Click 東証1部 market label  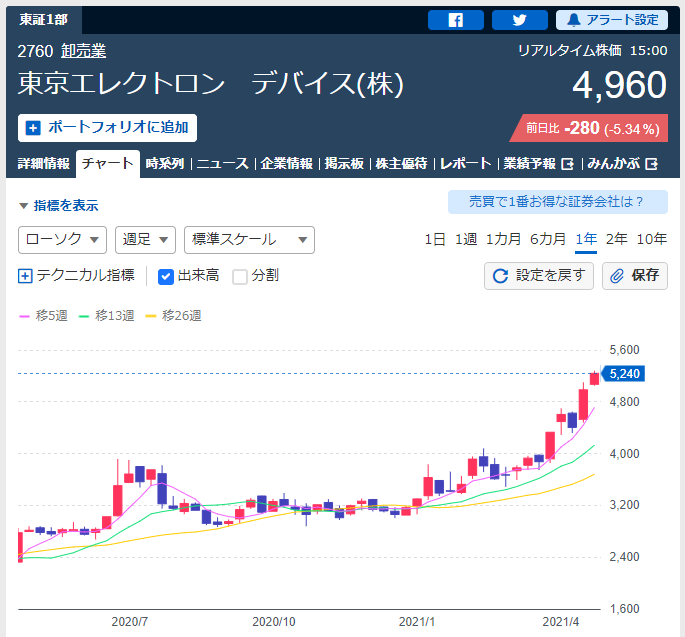44,20
